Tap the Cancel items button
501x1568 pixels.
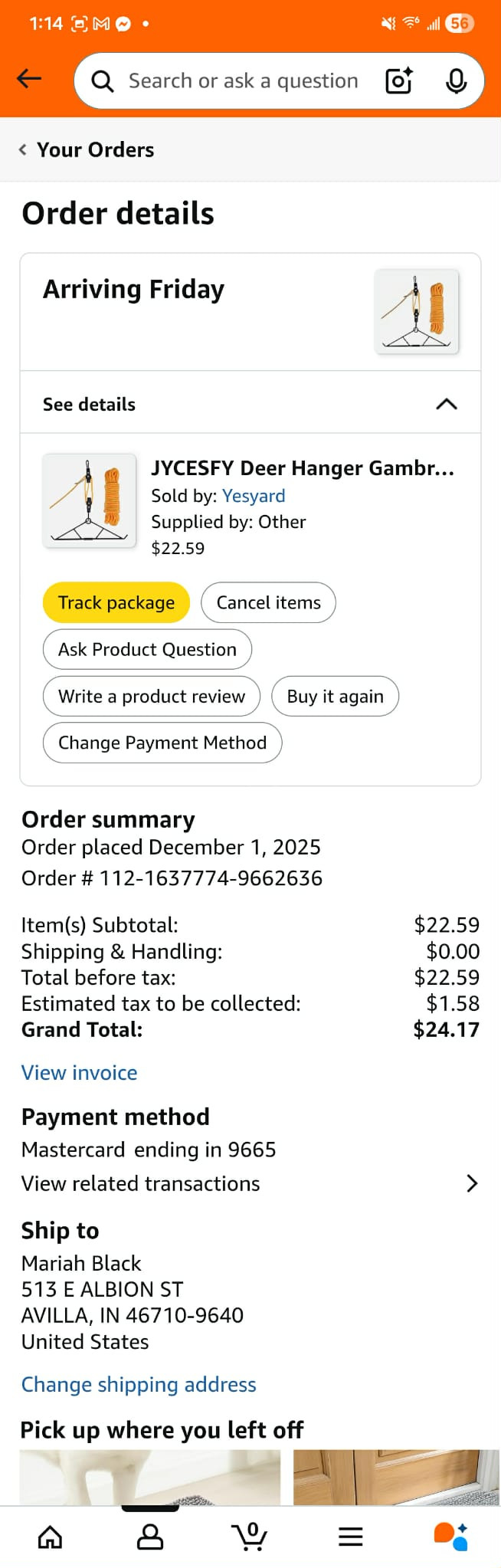pyautogui.click(x=268, y=602)
